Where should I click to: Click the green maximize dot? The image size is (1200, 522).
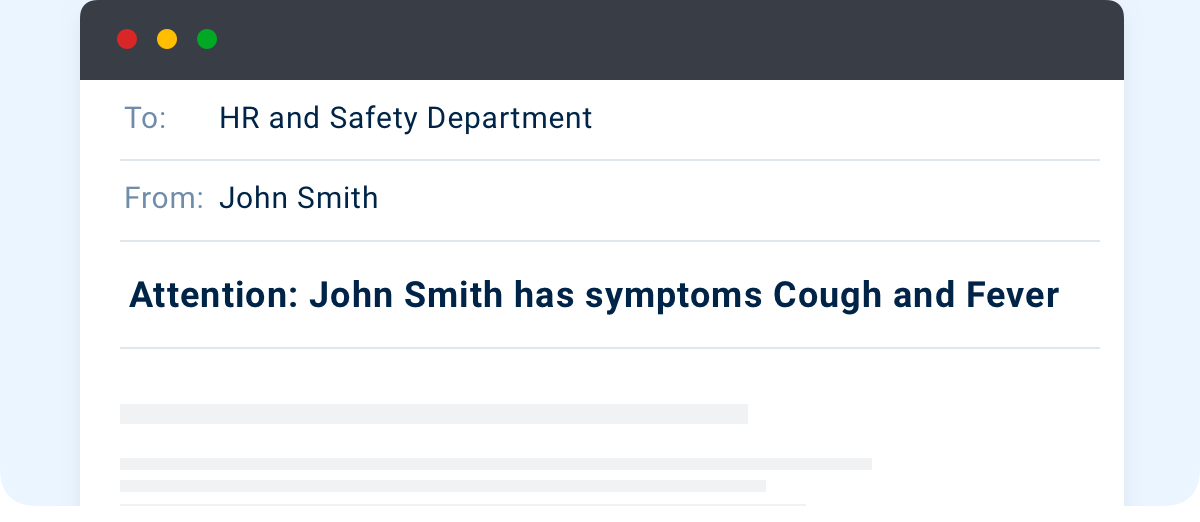point(207,40)
